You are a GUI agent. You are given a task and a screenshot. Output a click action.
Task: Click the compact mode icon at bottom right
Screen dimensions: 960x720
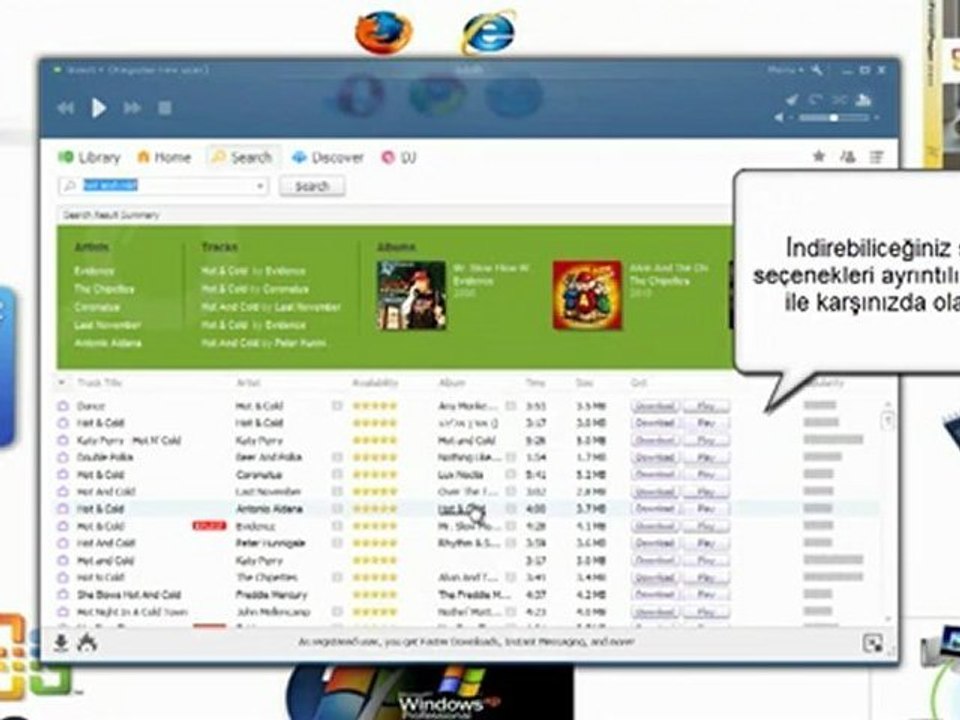coord(872,643)
